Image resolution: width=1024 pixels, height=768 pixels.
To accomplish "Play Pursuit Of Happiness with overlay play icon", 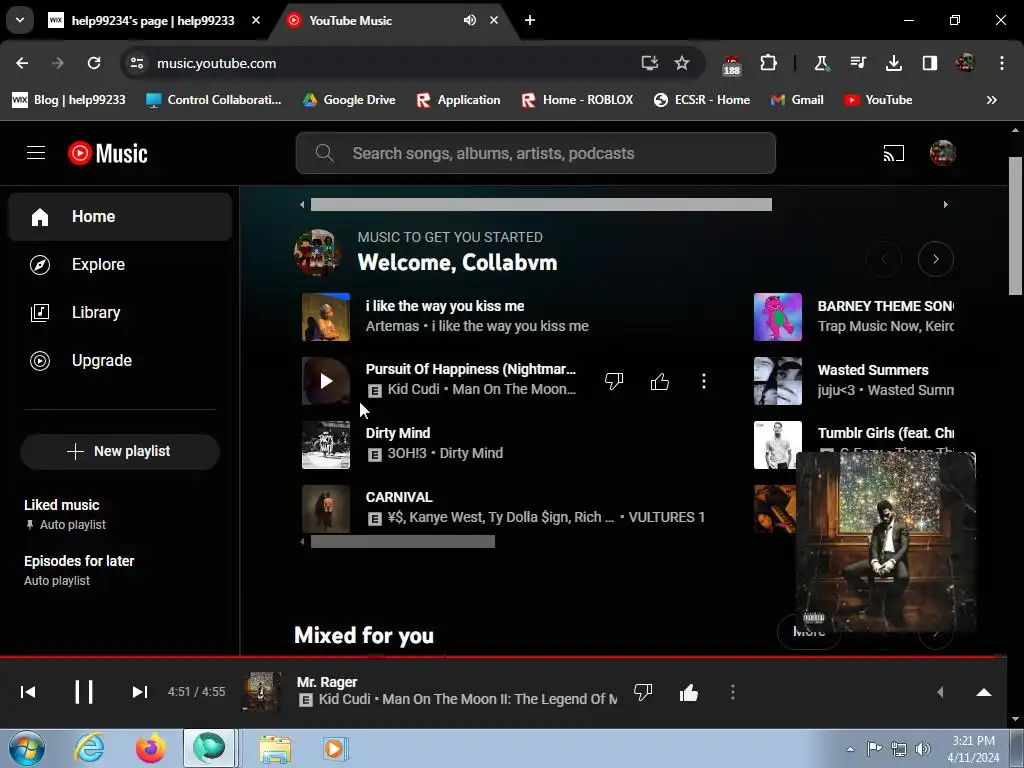I will (x=326, y=381).
